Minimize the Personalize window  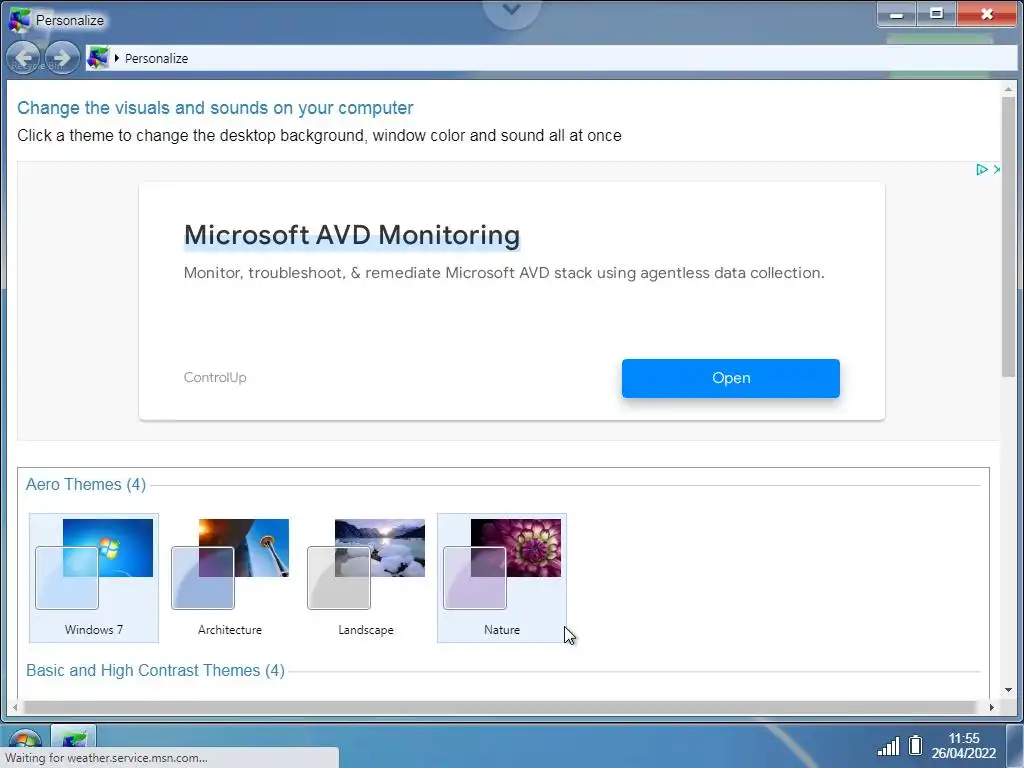tap(897, 14)
